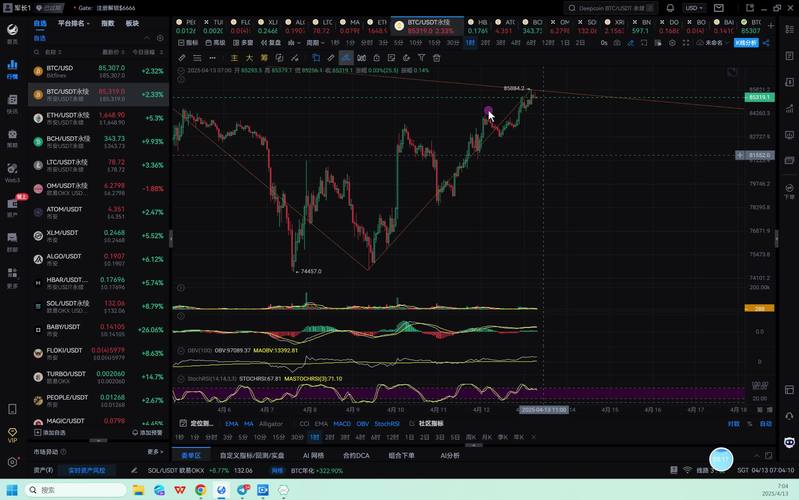The image size is (799, 500).
Task: Toggle the EMA indicator
Action: click(232, 424)
